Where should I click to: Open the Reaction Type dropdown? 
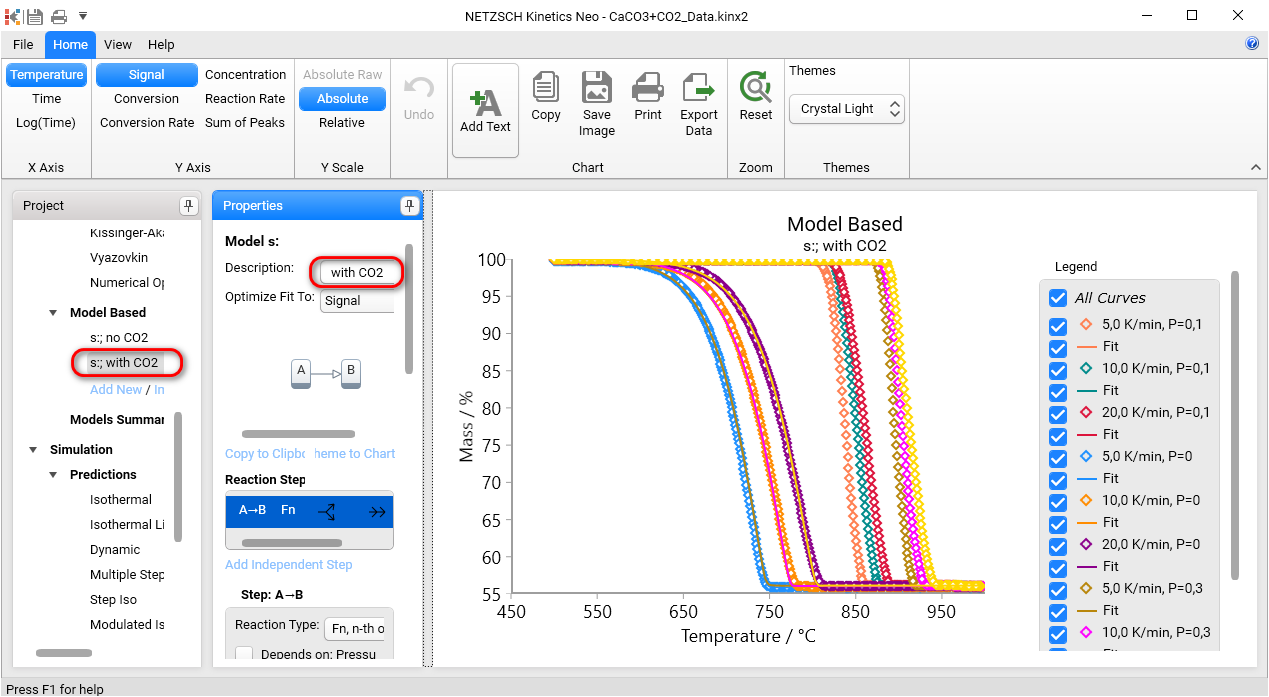click(x=355, y=628)
